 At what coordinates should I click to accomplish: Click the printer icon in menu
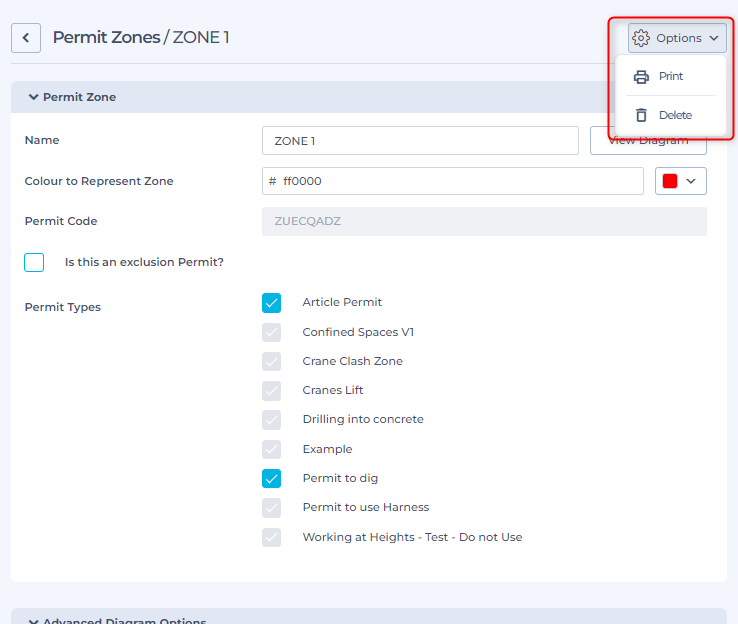[642, 76]
